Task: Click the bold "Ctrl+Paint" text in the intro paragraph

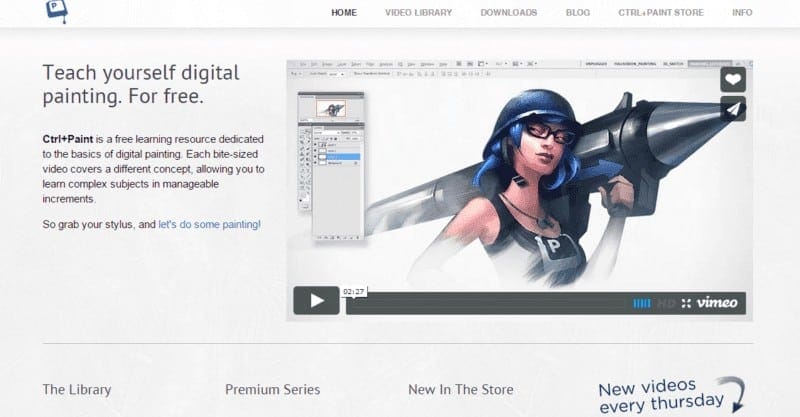Action: 68,139
